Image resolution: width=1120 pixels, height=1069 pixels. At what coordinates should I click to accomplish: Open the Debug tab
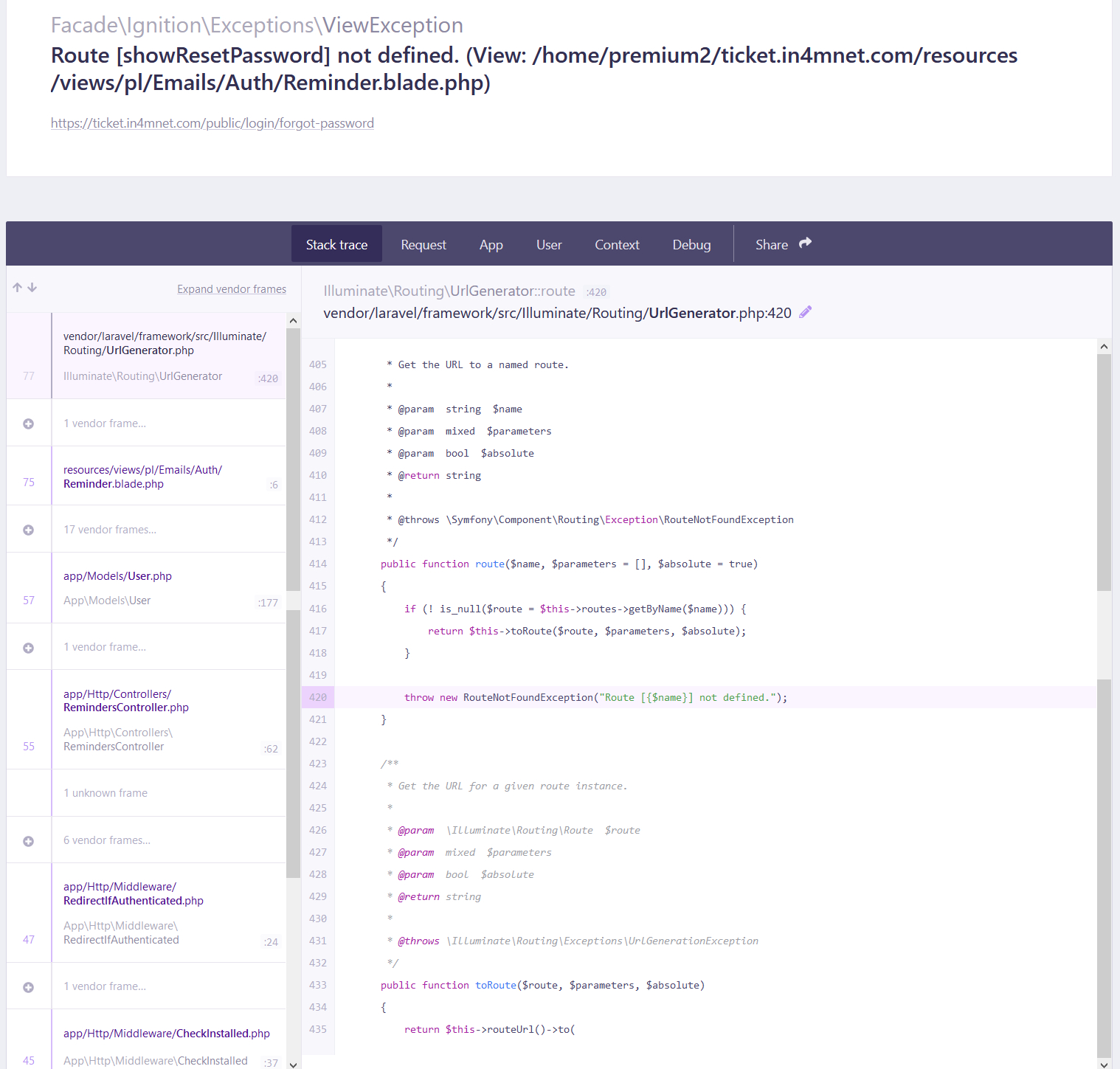click(691, 244)
